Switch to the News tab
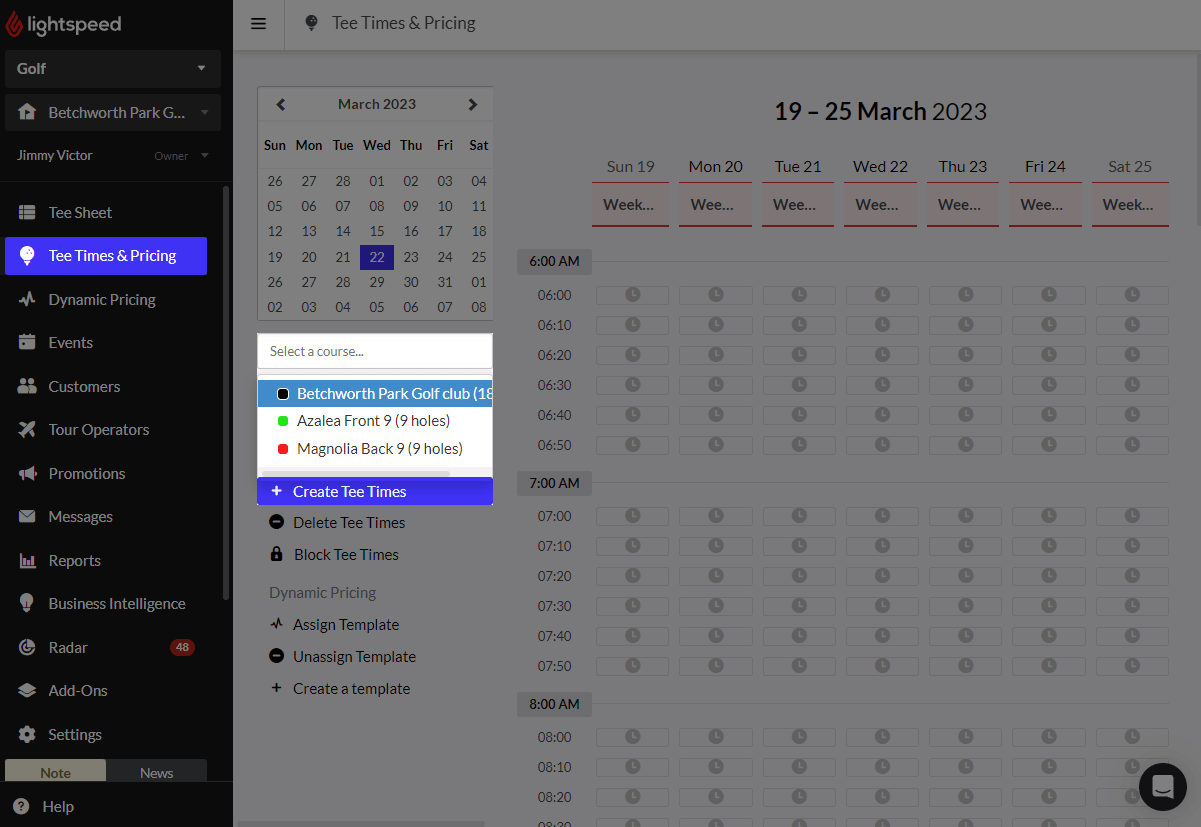The width and height of the screenshot is (1201, 827). click(x=156, y=772)
